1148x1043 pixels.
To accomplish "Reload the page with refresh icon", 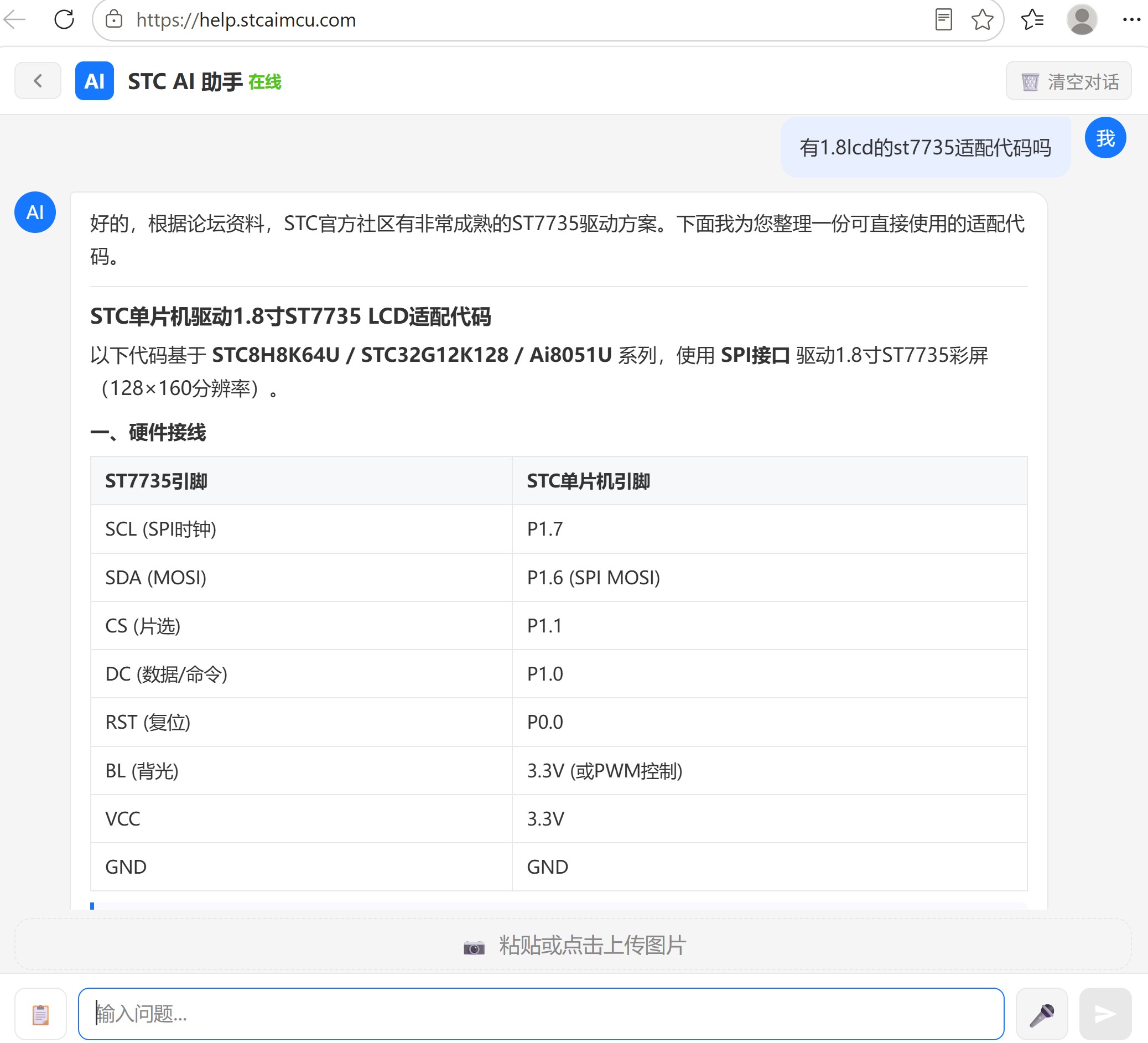I will (x=64, y=19).
